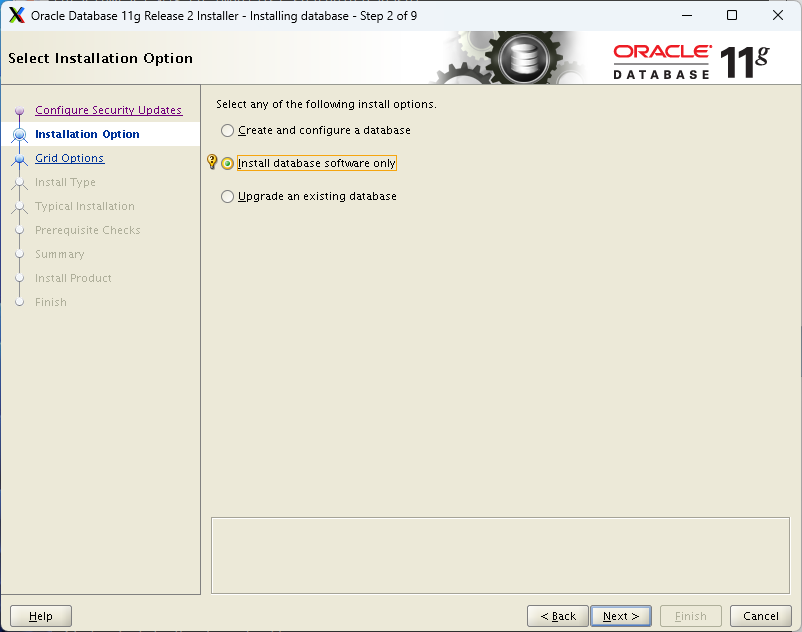Click the Finish step label in sidebar
This screenshot has width=802, height=632.
coord(51,302)
